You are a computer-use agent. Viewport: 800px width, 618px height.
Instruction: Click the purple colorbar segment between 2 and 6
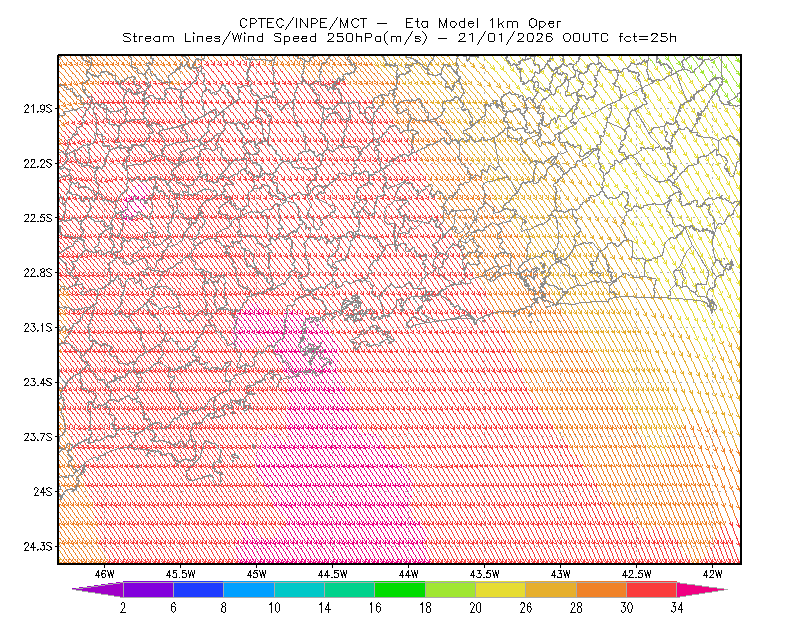pyautogui.click(x=148, y=589)
